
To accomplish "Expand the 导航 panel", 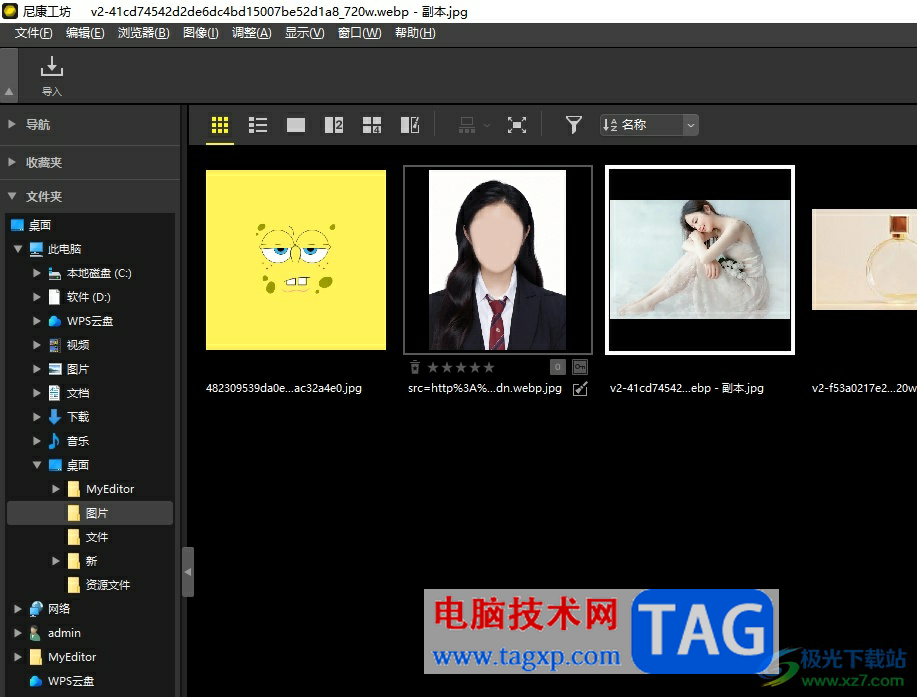I will coord(11,124).
